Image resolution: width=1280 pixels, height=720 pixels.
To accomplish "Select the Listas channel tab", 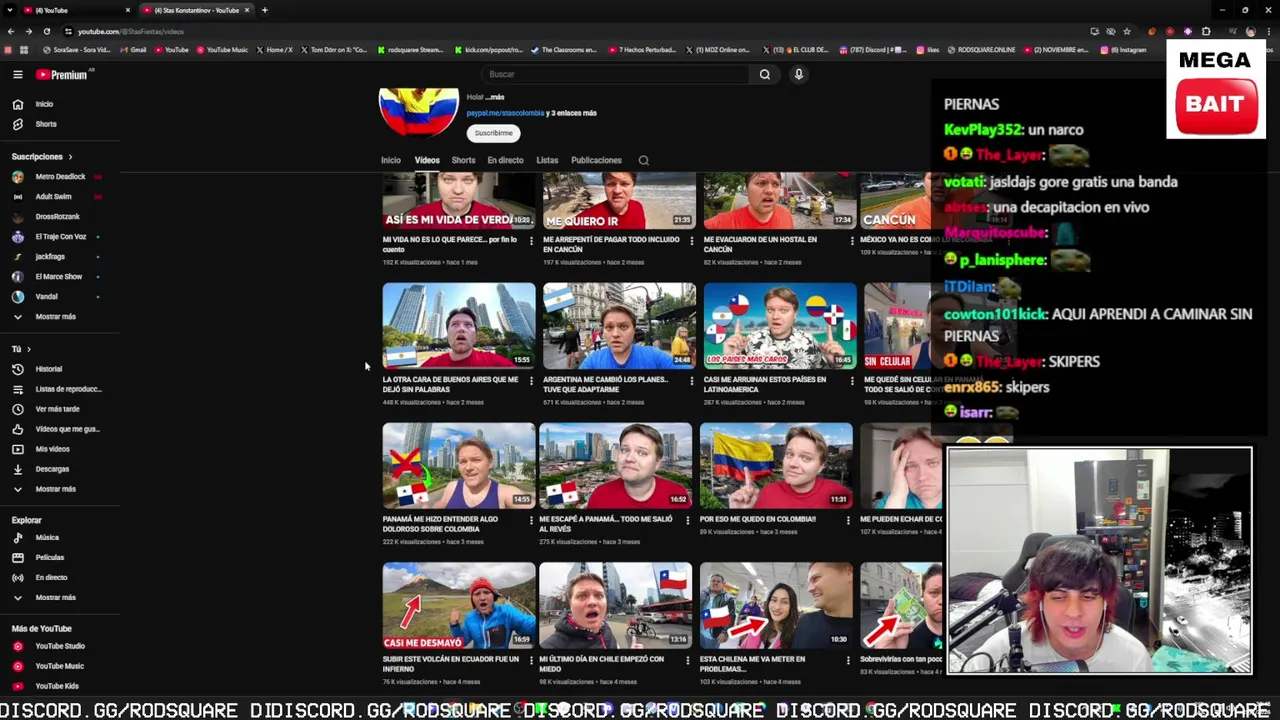I will pos(547,160).
